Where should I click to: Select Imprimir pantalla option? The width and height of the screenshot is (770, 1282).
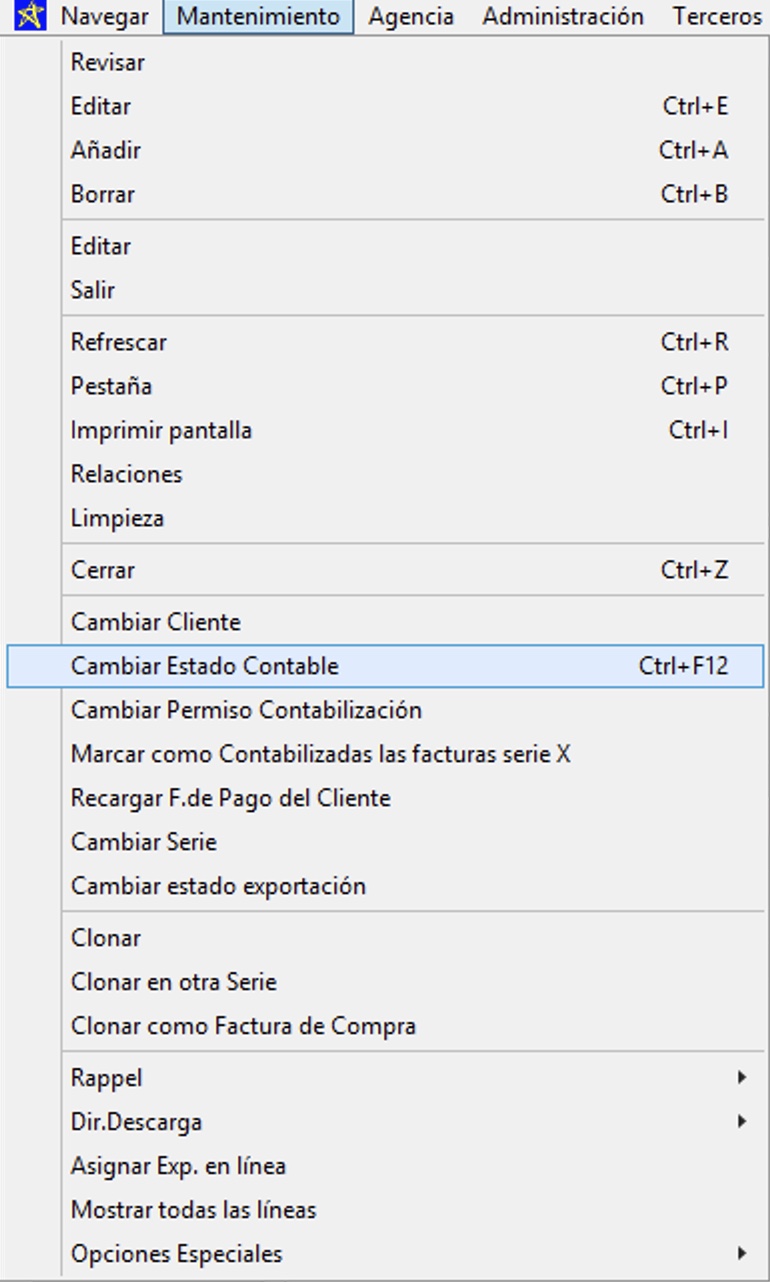[x=161, y=430]
